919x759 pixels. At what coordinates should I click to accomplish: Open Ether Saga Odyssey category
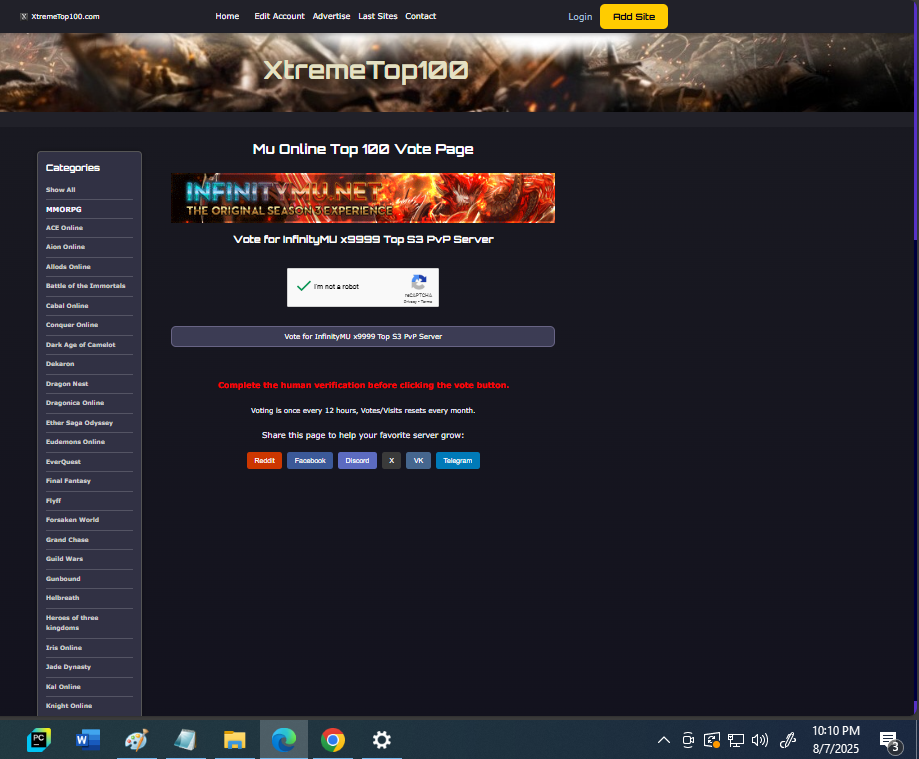point(79,423)
